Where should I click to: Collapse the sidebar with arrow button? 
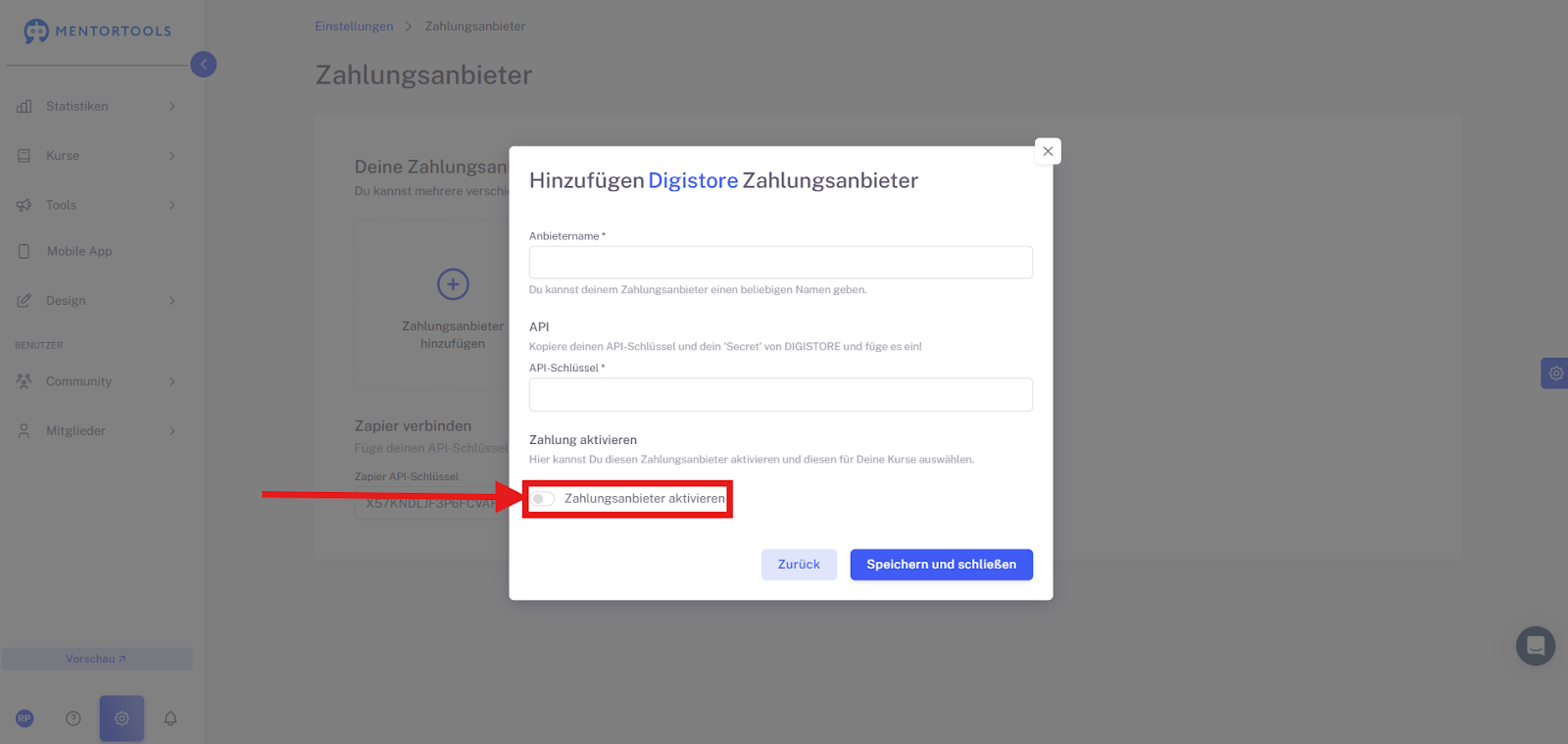click(203, 65)
